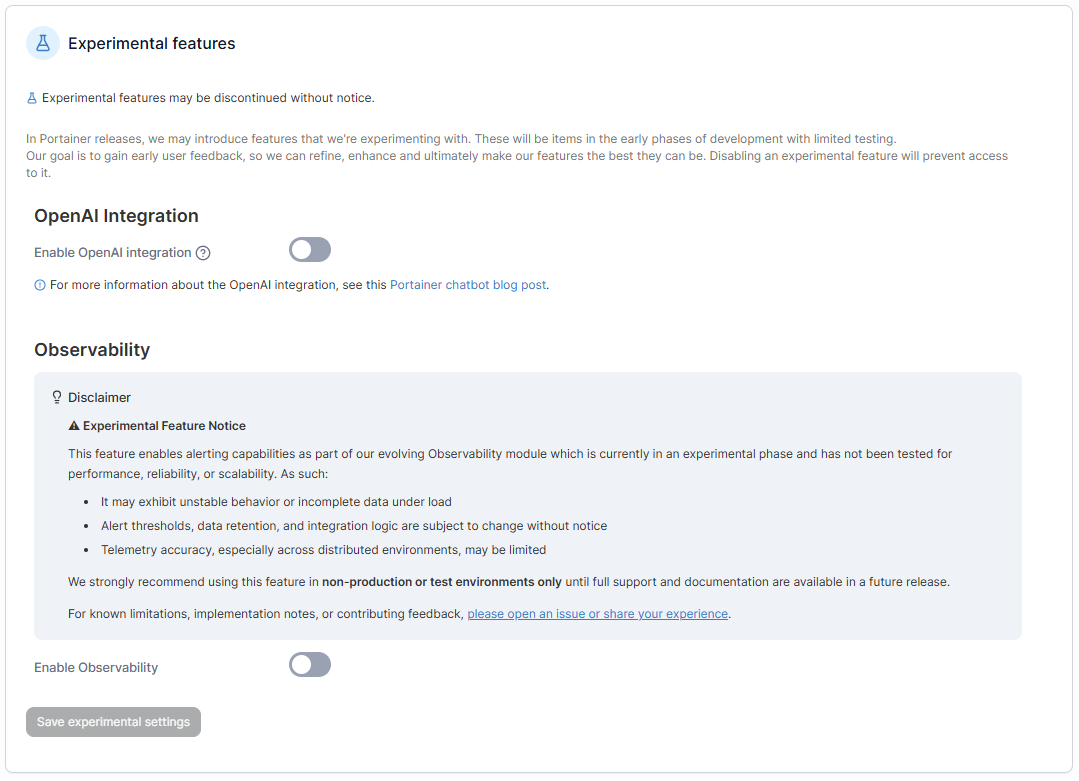Click the OpenAI Integration section heading
Screen dimensions: 1079x781
tap(116, 216)
